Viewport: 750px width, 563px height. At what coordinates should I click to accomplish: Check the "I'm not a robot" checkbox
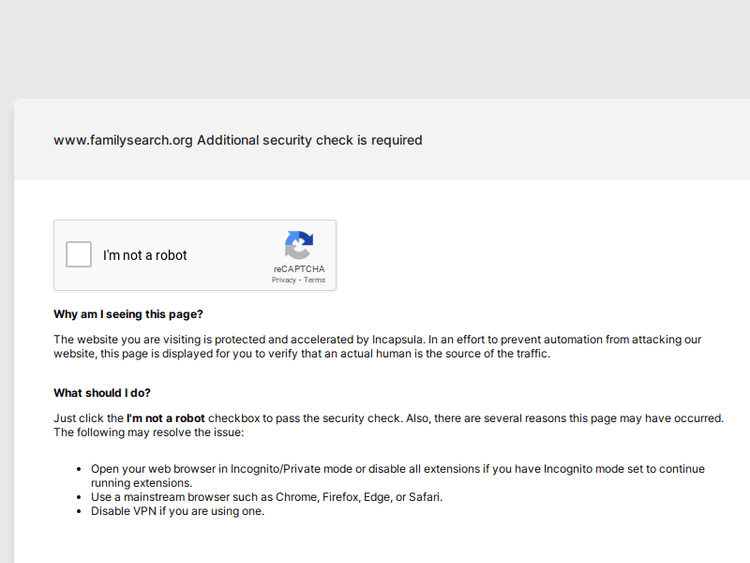tap(79, 255)
